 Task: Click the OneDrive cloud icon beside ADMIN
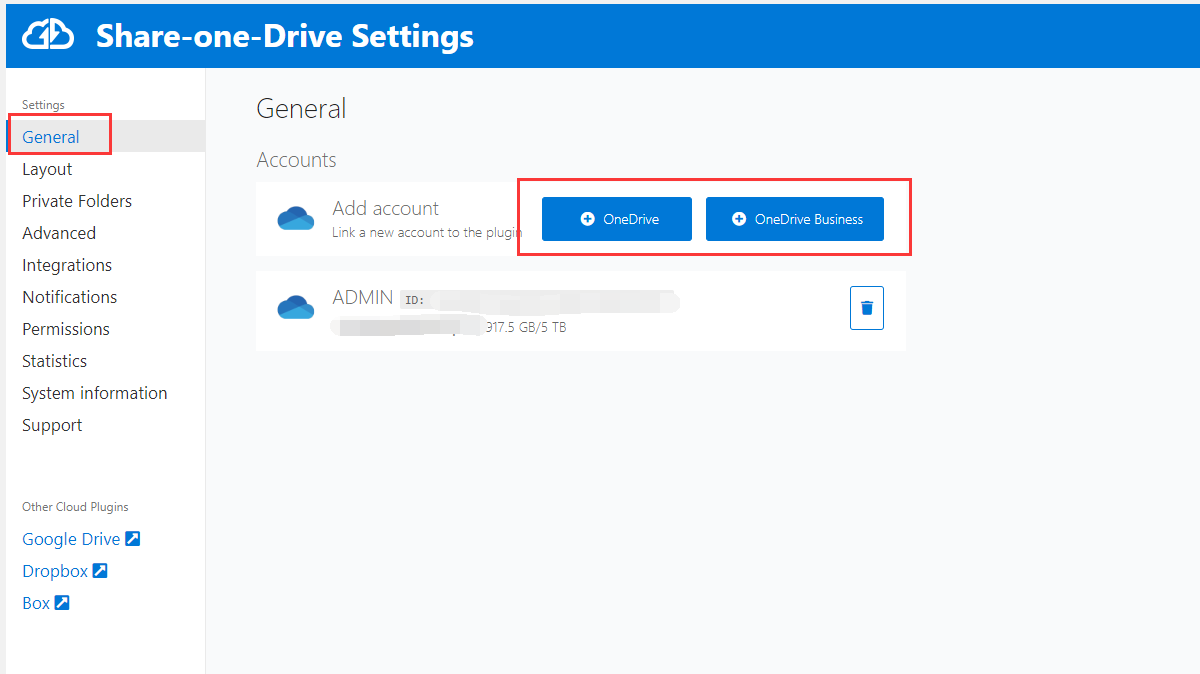point(296,308)
